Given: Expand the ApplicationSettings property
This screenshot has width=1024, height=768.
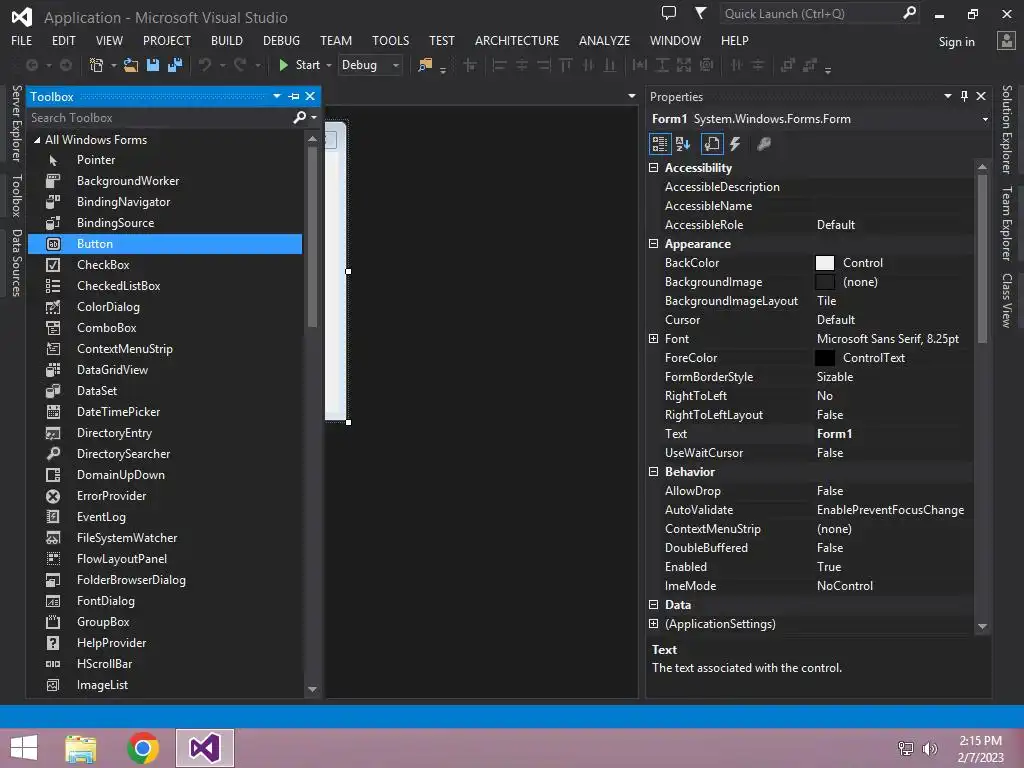Looking at the screenshot, I should click(653, 624).
